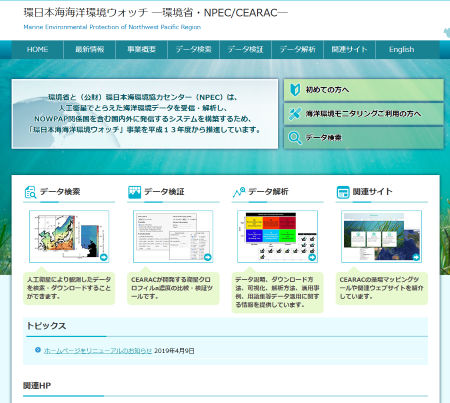Click arrow icon on the map thumbnail
The height and width of the screenshot is (403, 450).
pyautogui.click(x=104, y=257)
